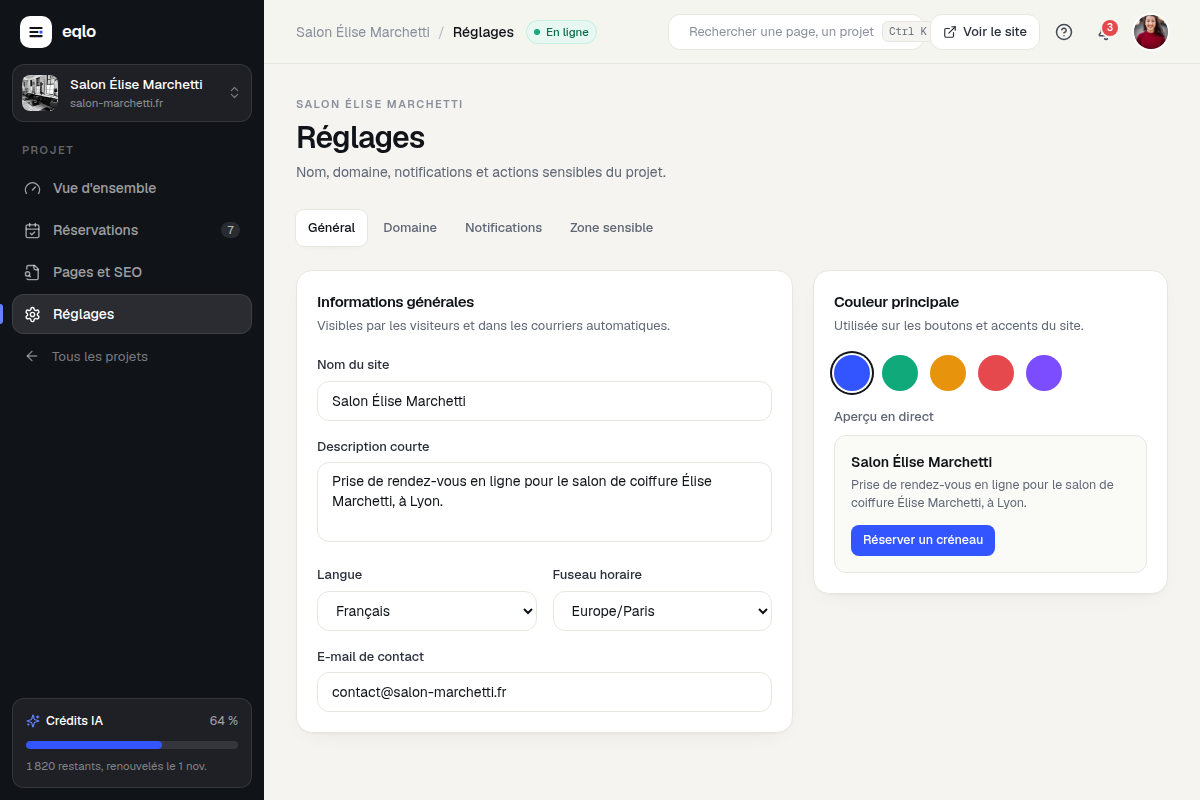Click the back arrow beside Tous les projets
The image size is (1200, 800).
tap(32, 356)
